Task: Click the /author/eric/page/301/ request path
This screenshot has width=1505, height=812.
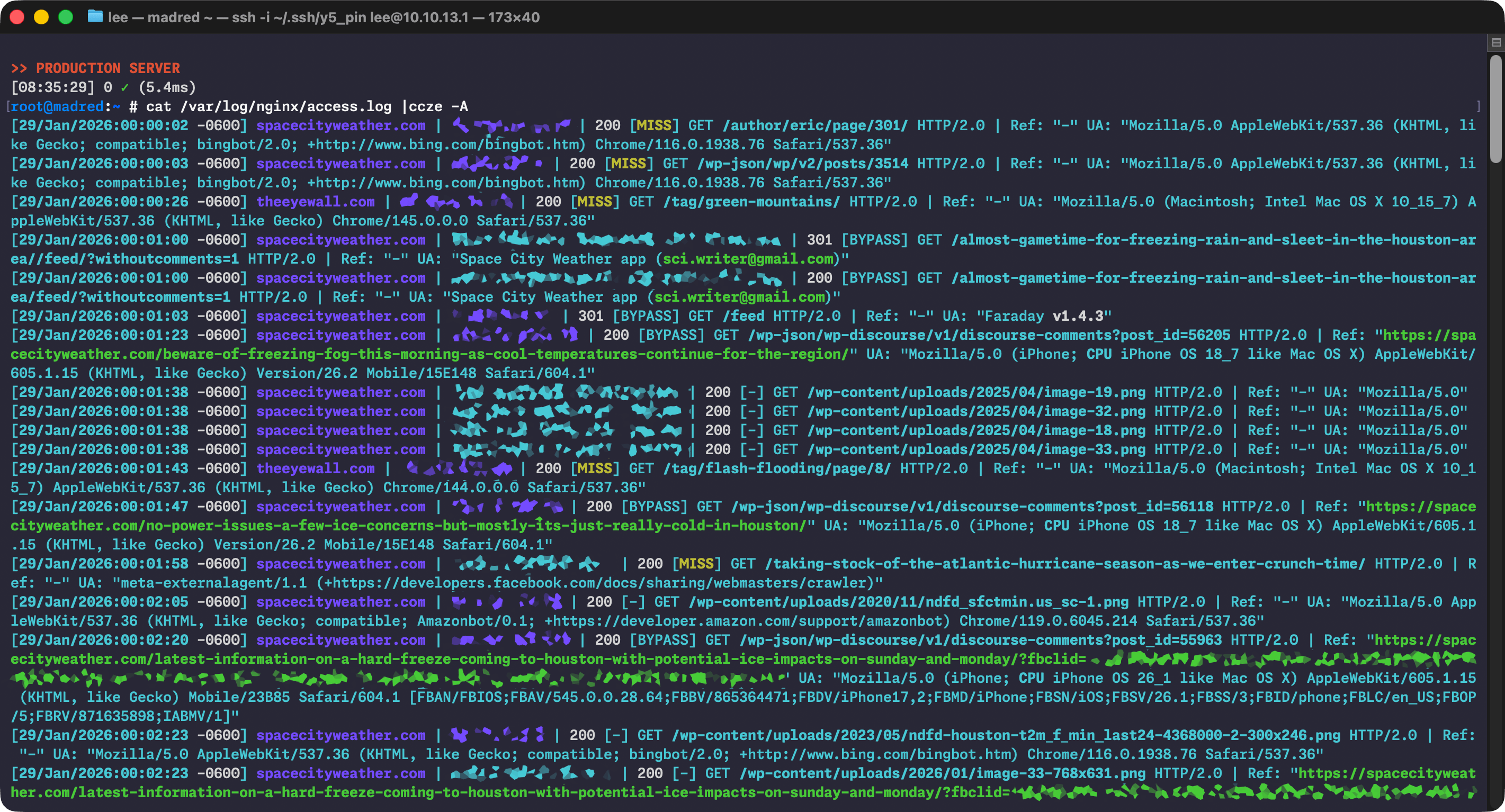Action: point(815,125)
